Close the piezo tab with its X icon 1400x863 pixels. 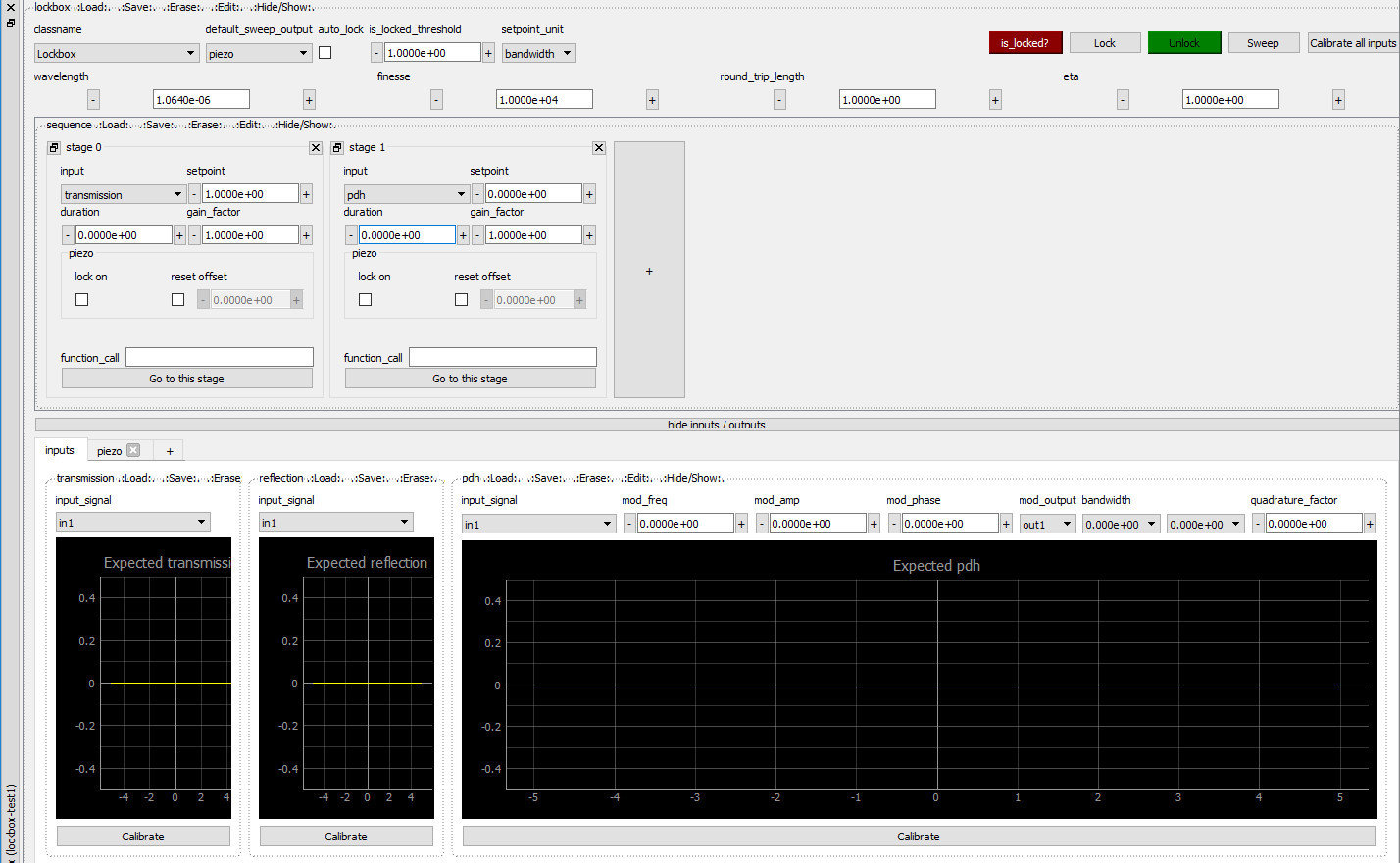pyautogui.click(x=133, y=450)
